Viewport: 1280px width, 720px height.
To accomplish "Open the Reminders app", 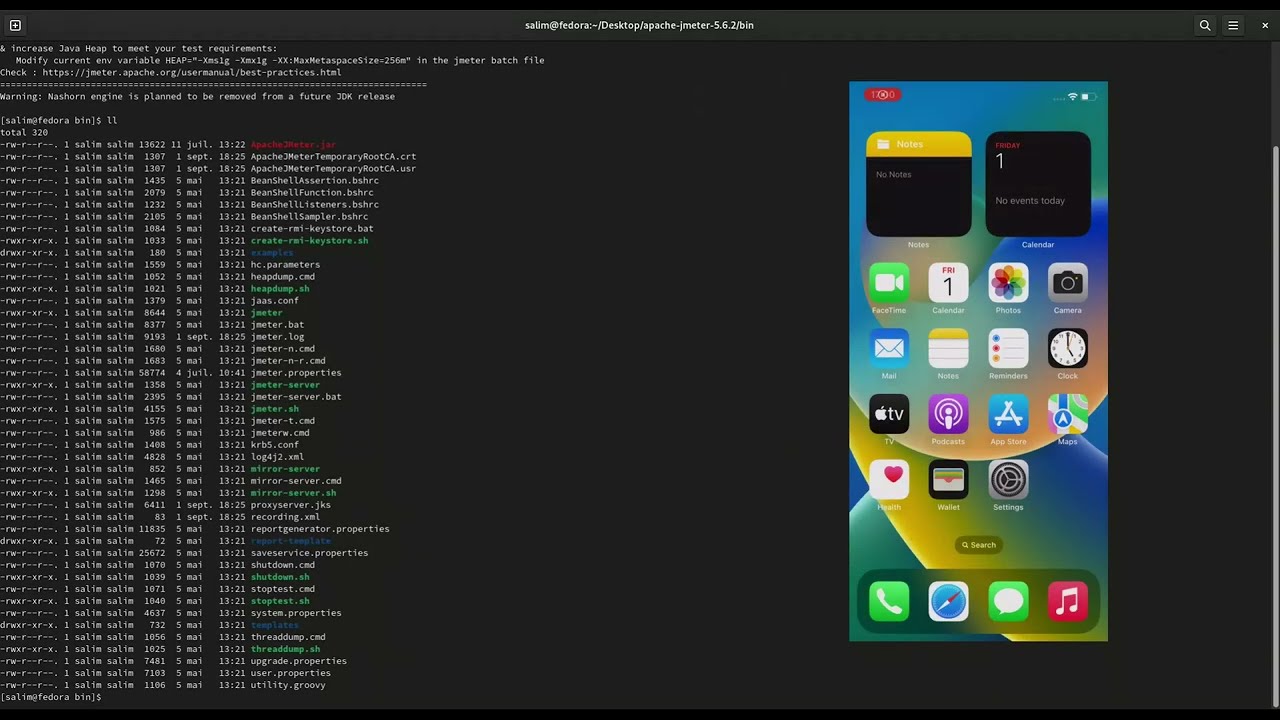I will (1008, 348).
